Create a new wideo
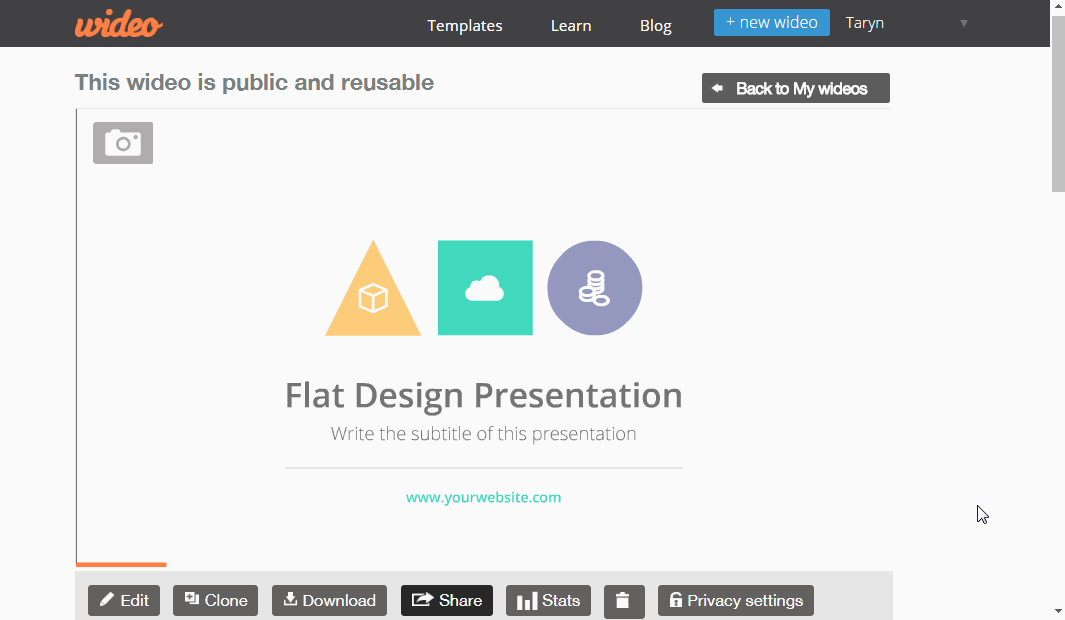 (x=771, y=23)
